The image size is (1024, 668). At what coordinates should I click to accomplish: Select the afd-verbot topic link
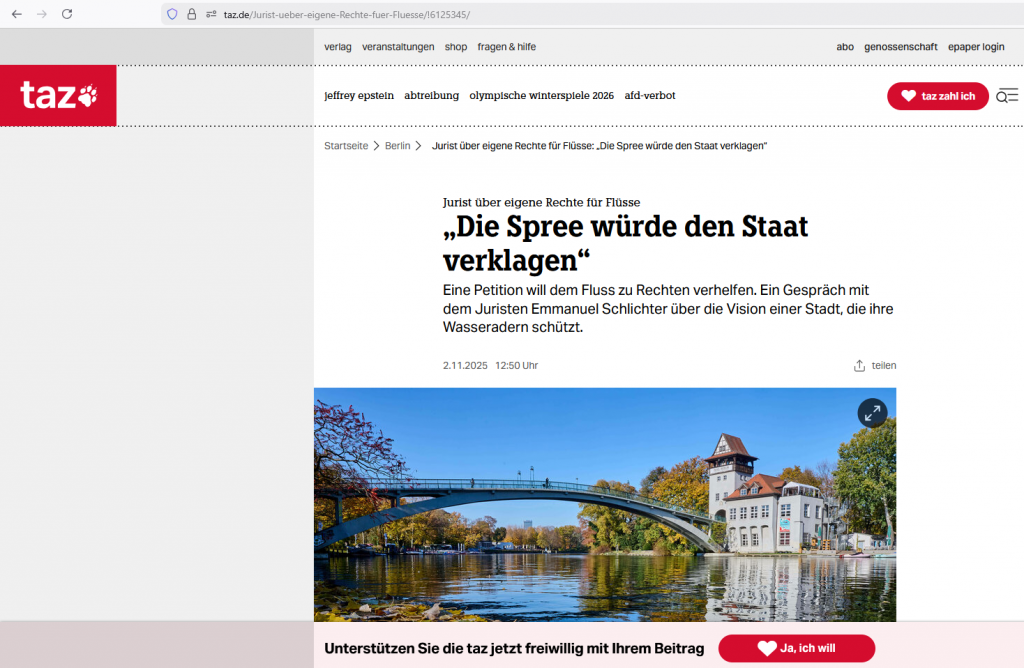[650, 96]
